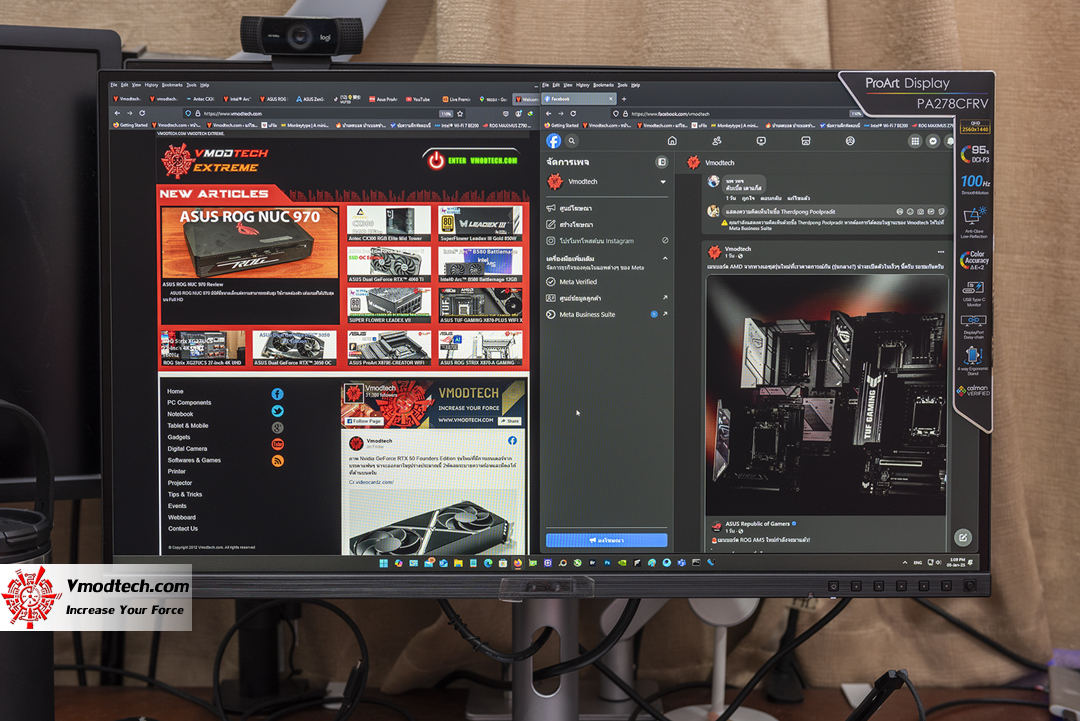Screen dimensions: 1080x721
Task: Open a new tab in Facebook browser window
Action: pyautogui.click(x=624, y=99)
